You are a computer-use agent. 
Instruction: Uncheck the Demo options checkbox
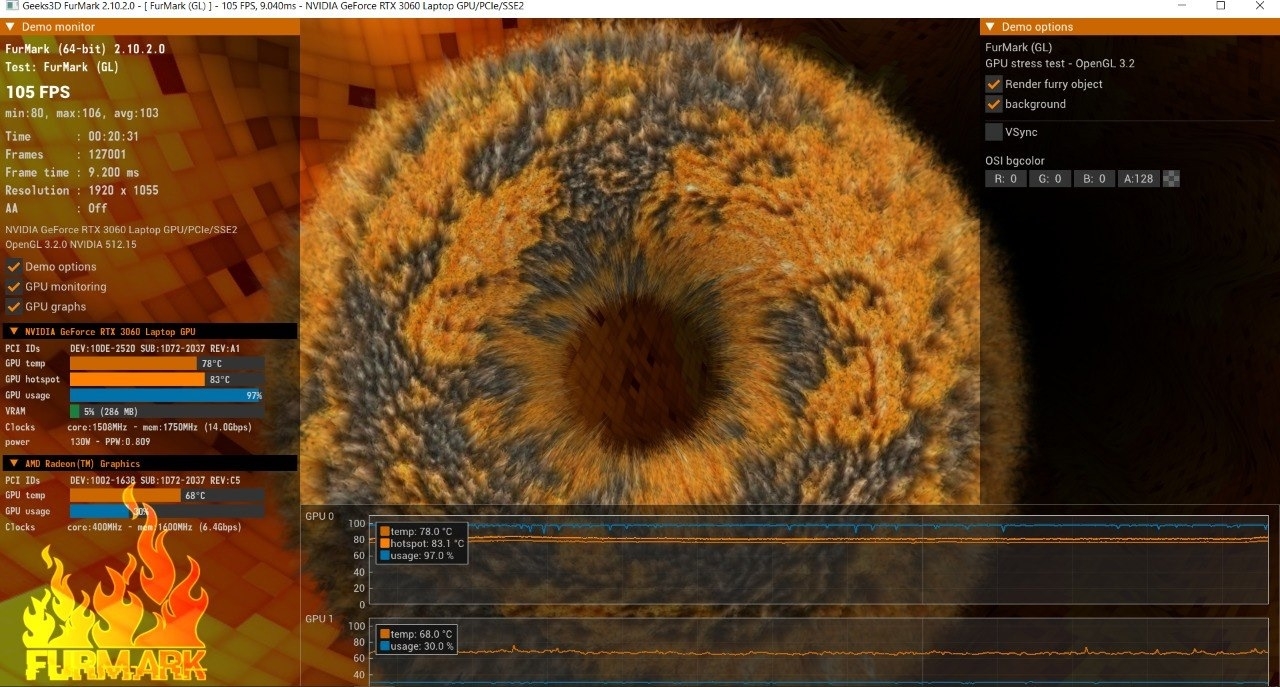click(x=14, y=267)
